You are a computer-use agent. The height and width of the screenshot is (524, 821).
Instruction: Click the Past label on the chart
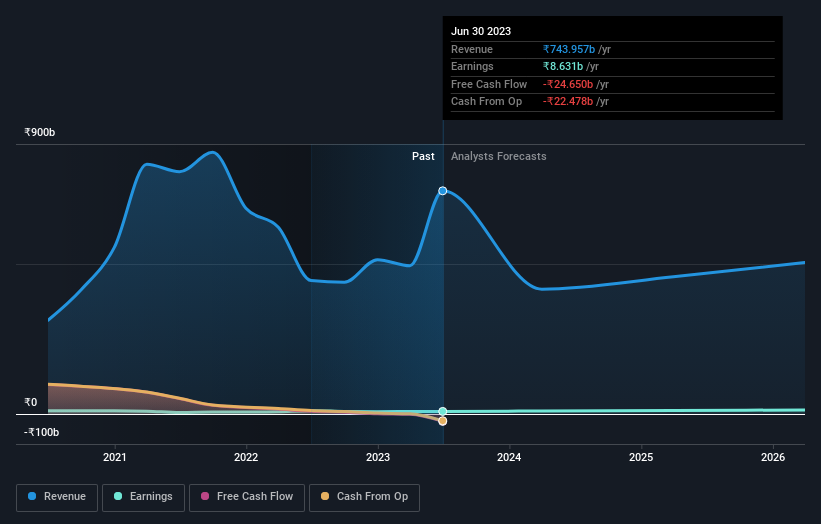click(x=423, y=157)
